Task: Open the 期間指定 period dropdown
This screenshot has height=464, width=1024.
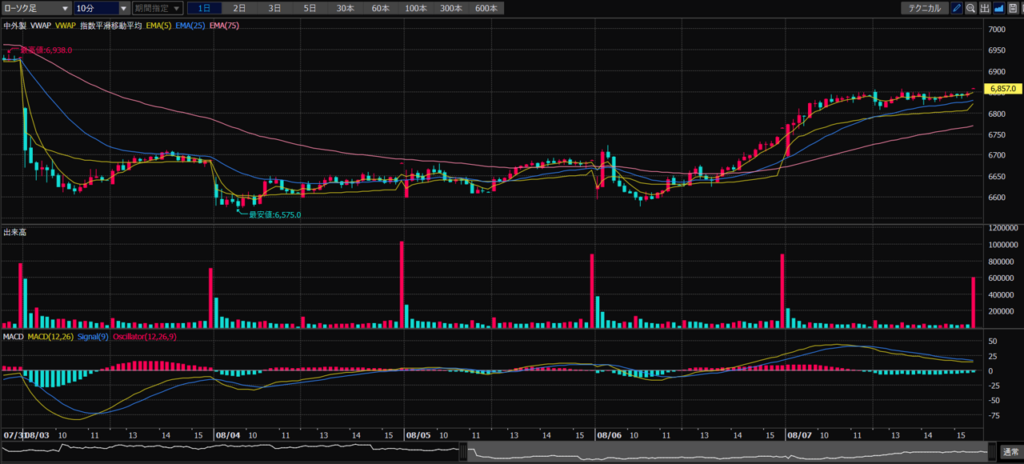Action: (x=157, y=8)
